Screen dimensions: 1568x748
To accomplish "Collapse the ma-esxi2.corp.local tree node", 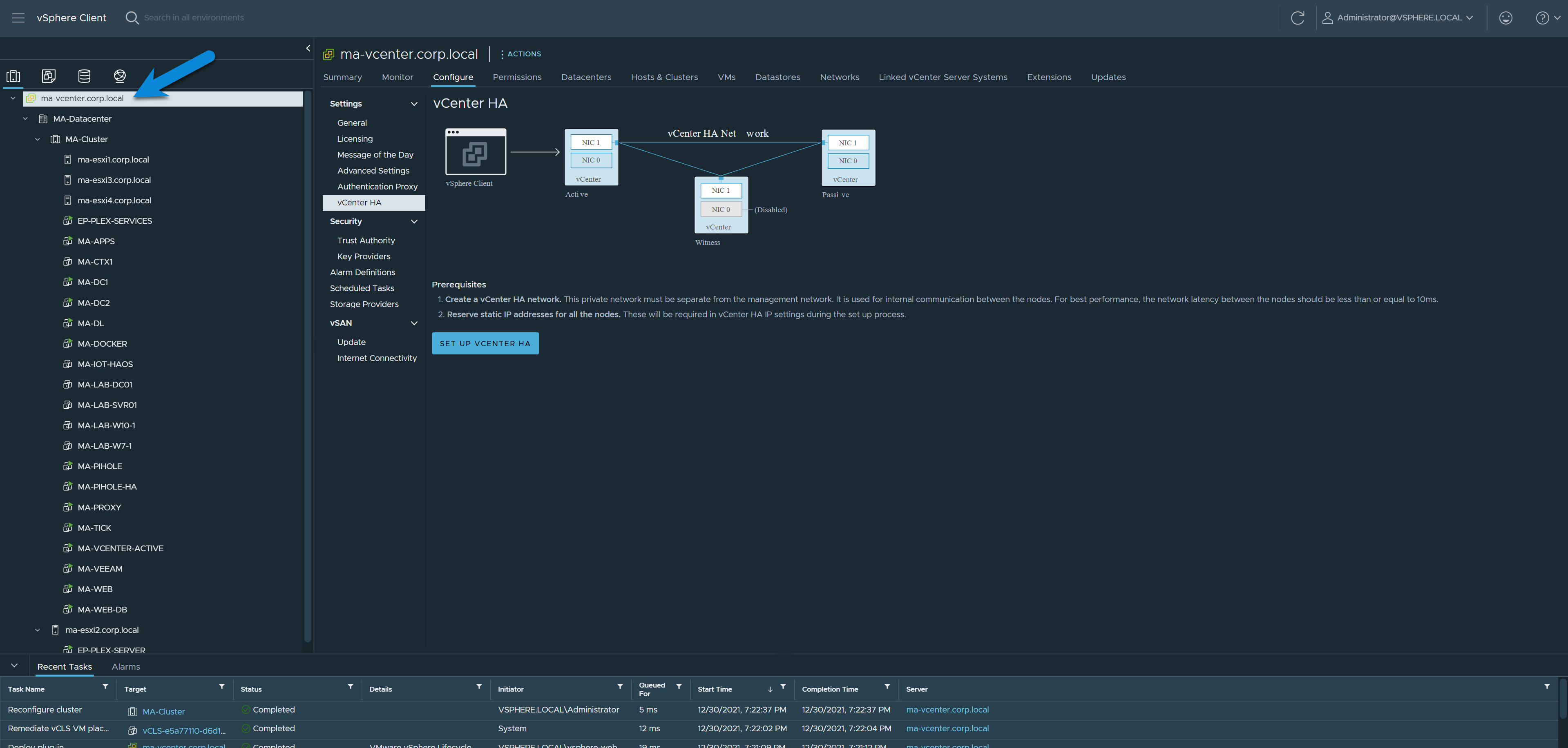I will click(37, 630).
